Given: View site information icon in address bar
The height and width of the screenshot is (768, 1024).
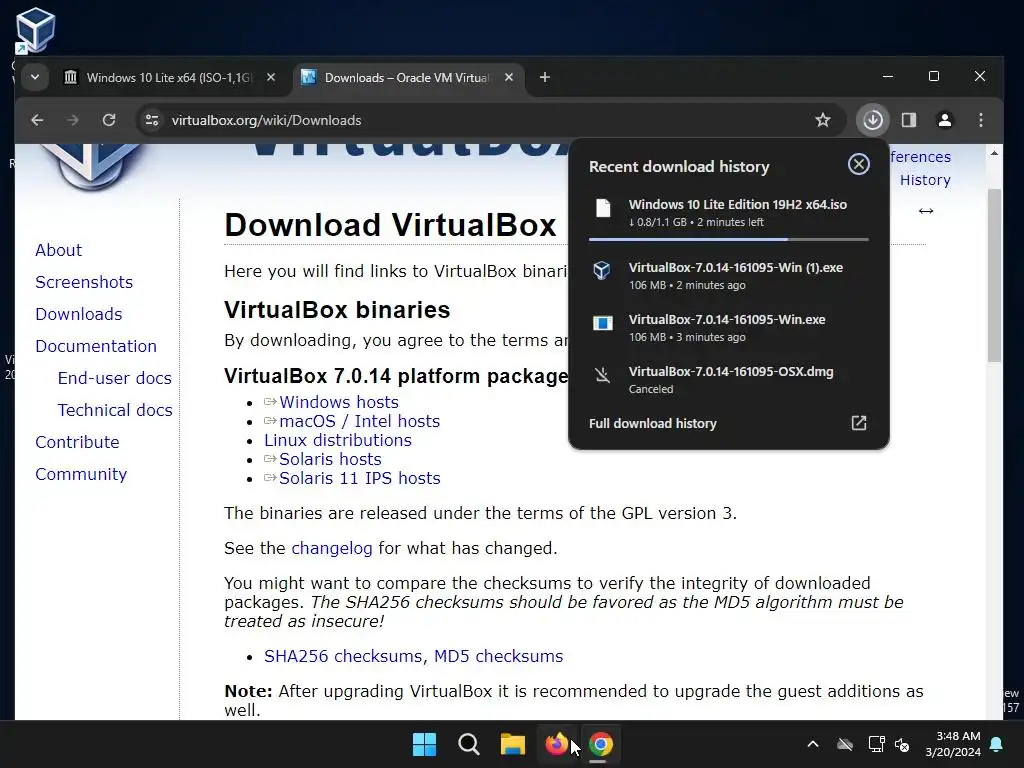Looking at the screenshot, I should tap(152, 120).
